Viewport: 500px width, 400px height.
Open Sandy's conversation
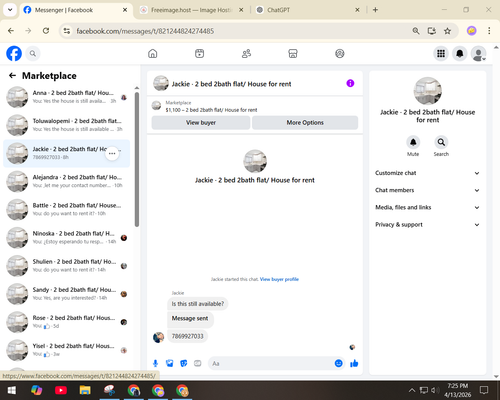[x=67, y=294]
